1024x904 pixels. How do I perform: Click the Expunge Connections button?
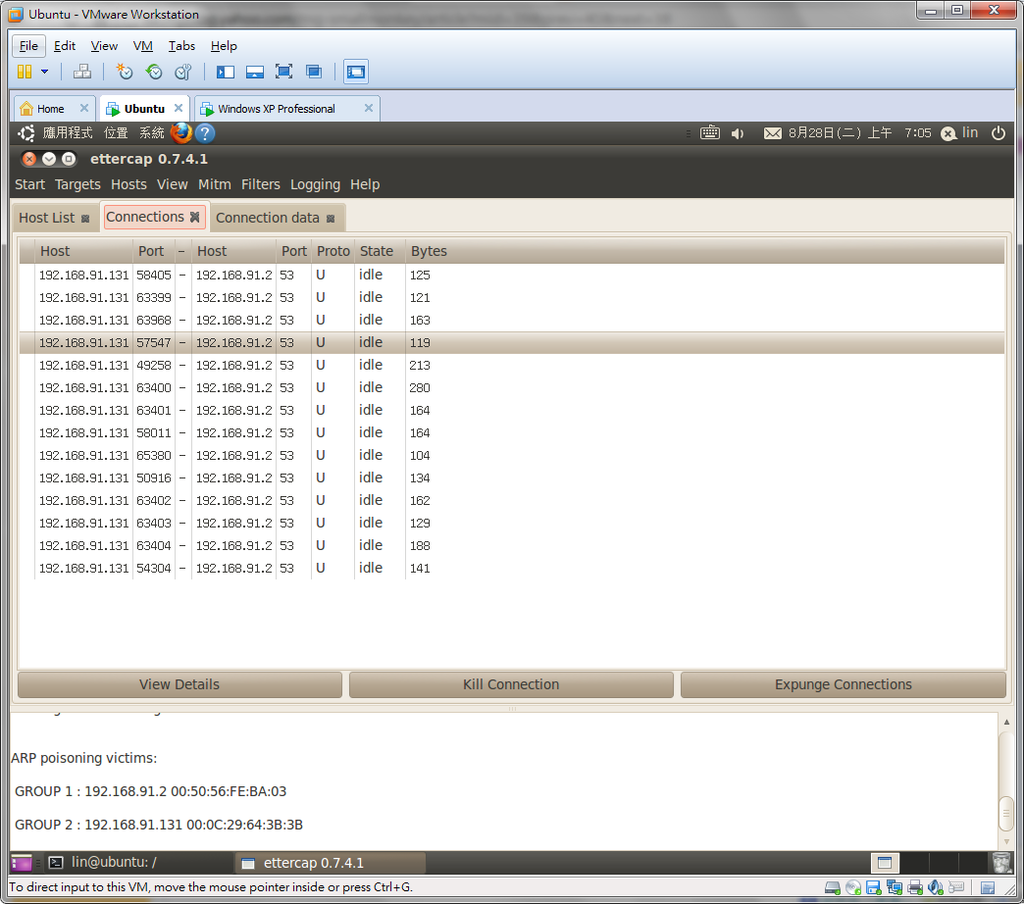click(x=843, y=685)
